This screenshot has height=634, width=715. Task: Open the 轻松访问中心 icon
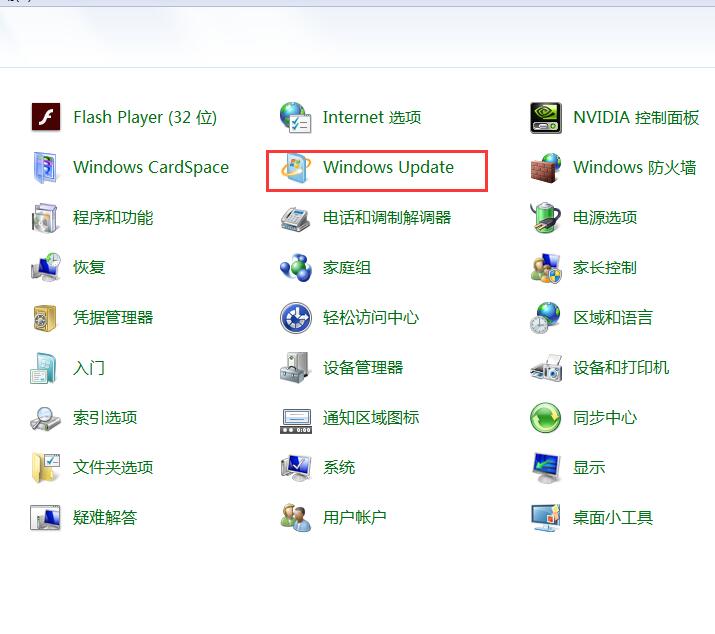[x=295, y=317]
